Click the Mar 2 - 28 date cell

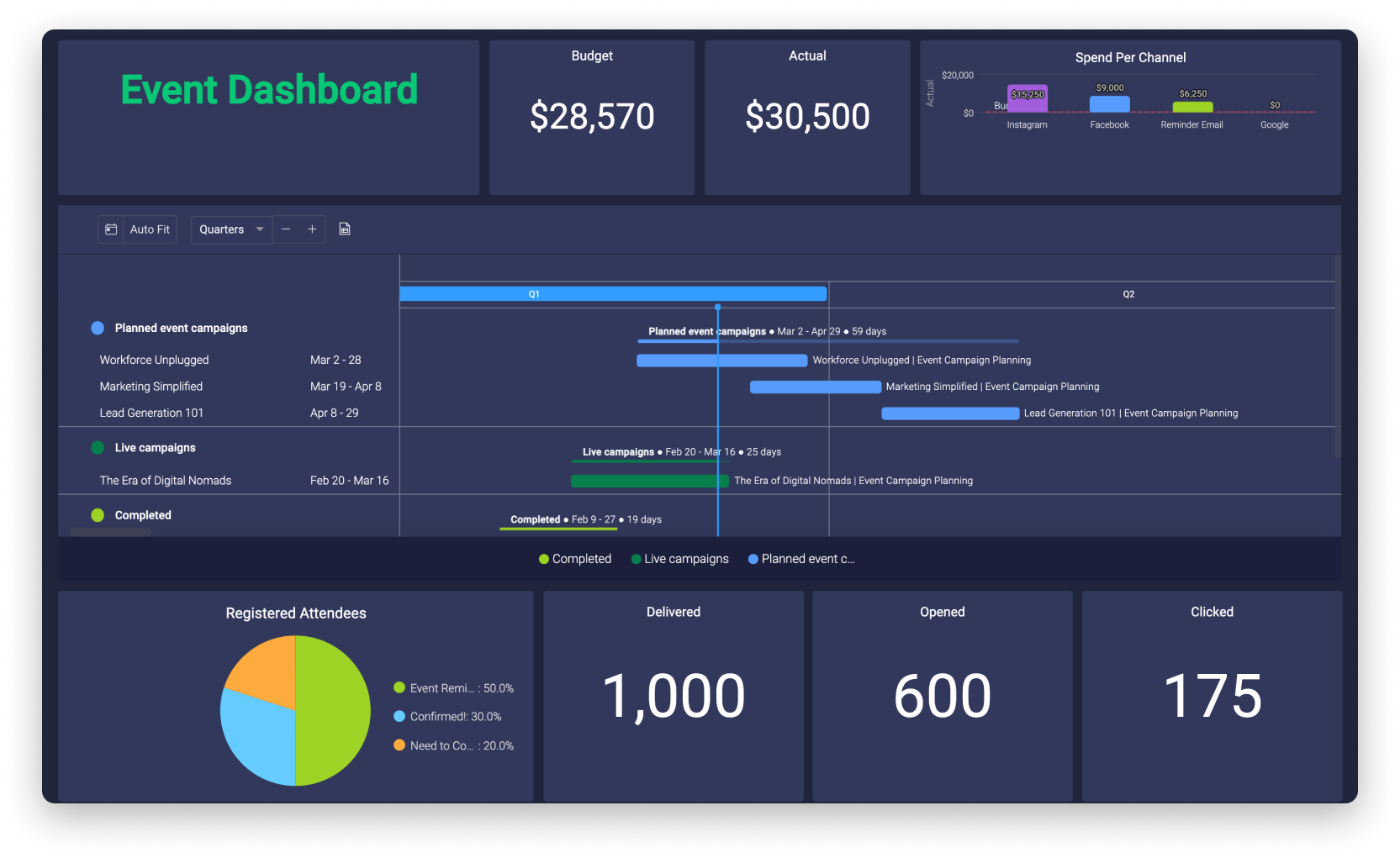point(335,360)
